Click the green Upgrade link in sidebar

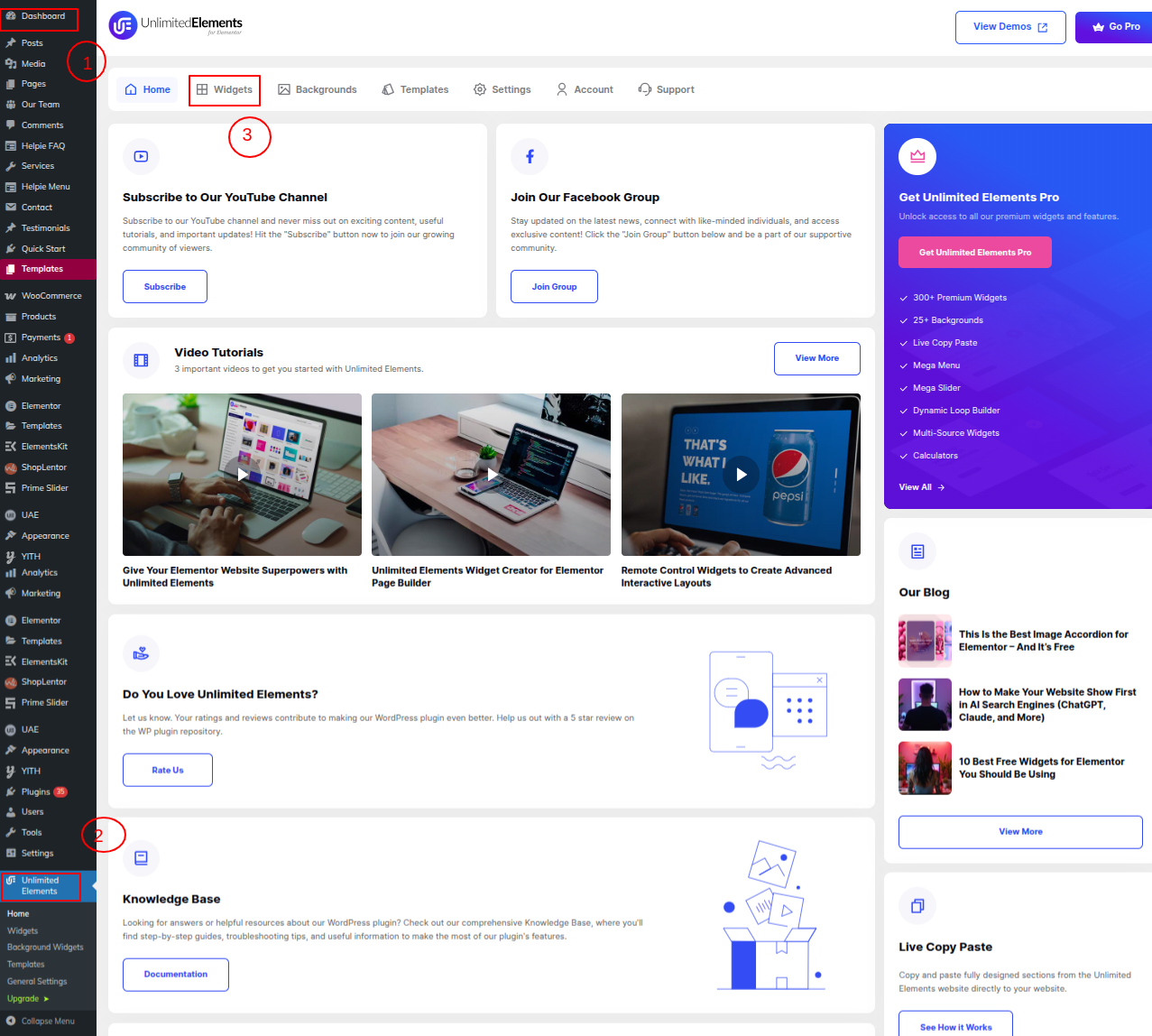click(x=28, y=999)
